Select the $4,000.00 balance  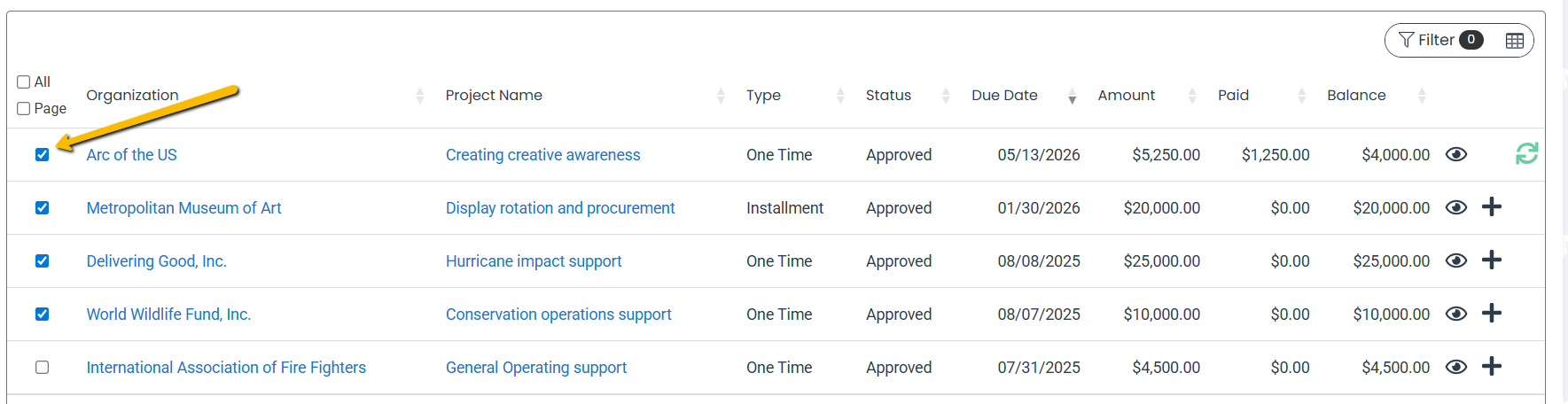pyautogui.click(x=1396, y=155)
